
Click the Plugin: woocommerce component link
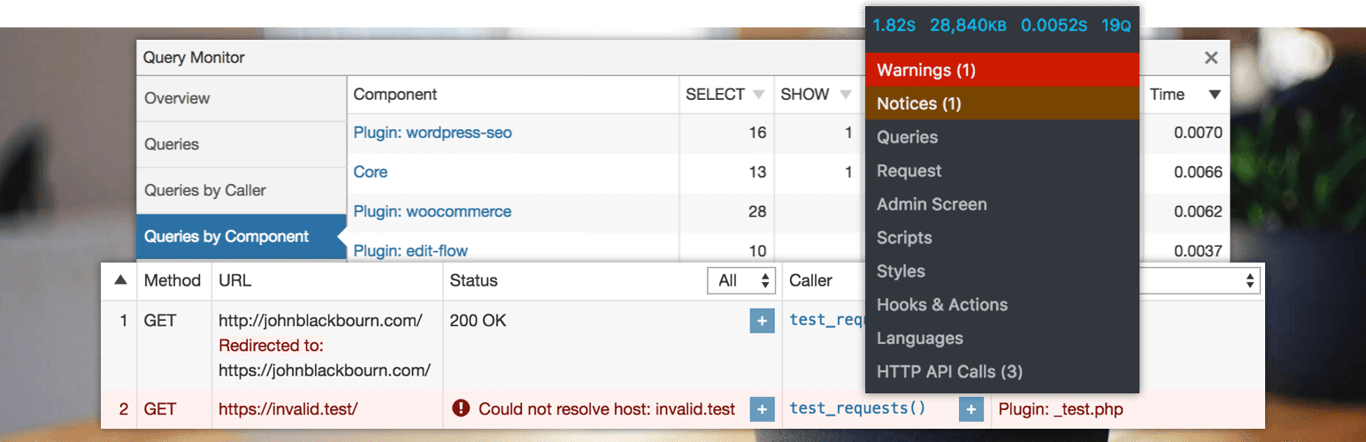click(432, 211)
